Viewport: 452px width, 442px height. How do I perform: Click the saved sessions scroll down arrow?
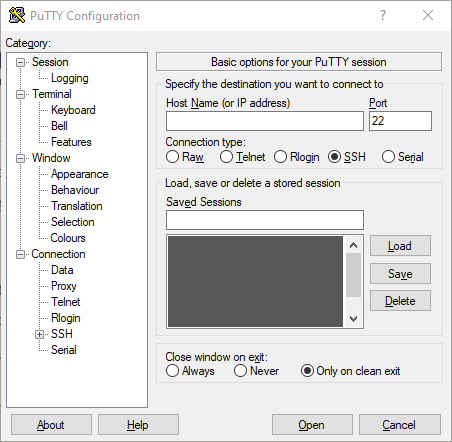pos(354,319)
